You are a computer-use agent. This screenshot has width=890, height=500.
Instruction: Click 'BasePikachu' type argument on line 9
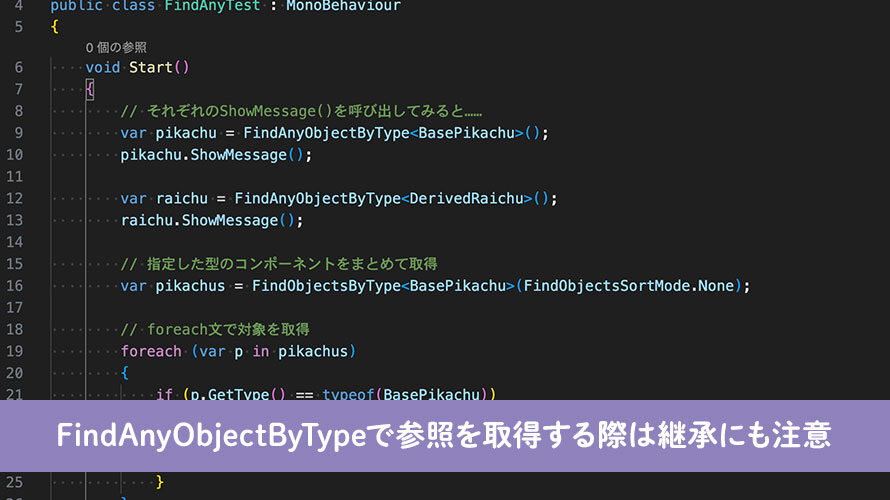466,133
